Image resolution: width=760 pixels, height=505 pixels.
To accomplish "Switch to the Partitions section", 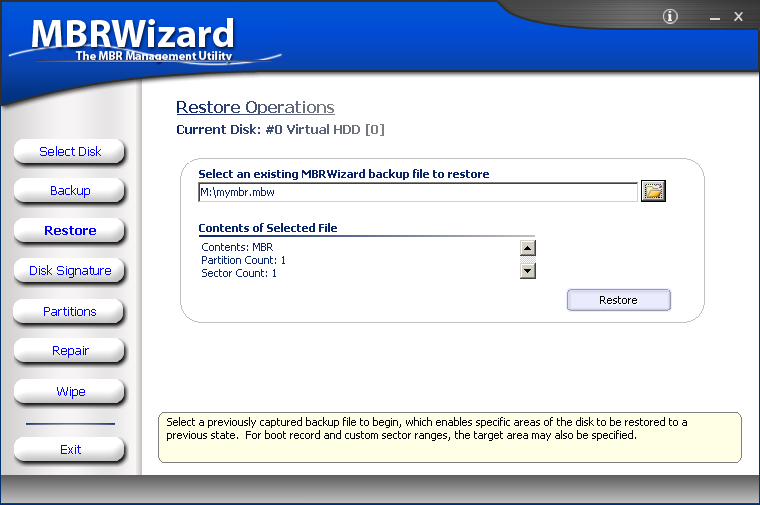I will click(70, 311).
